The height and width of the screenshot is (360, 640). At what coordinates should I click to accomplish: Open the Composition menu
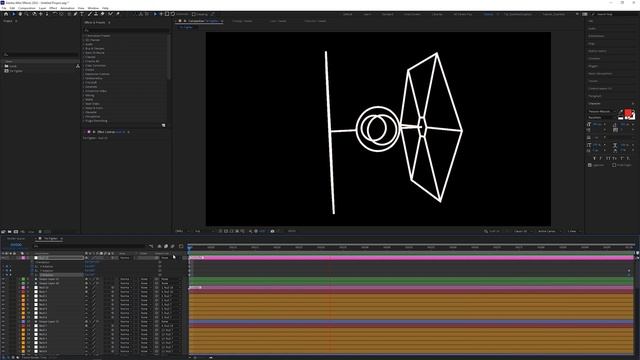pyautogui.click(x=27, y=8)
